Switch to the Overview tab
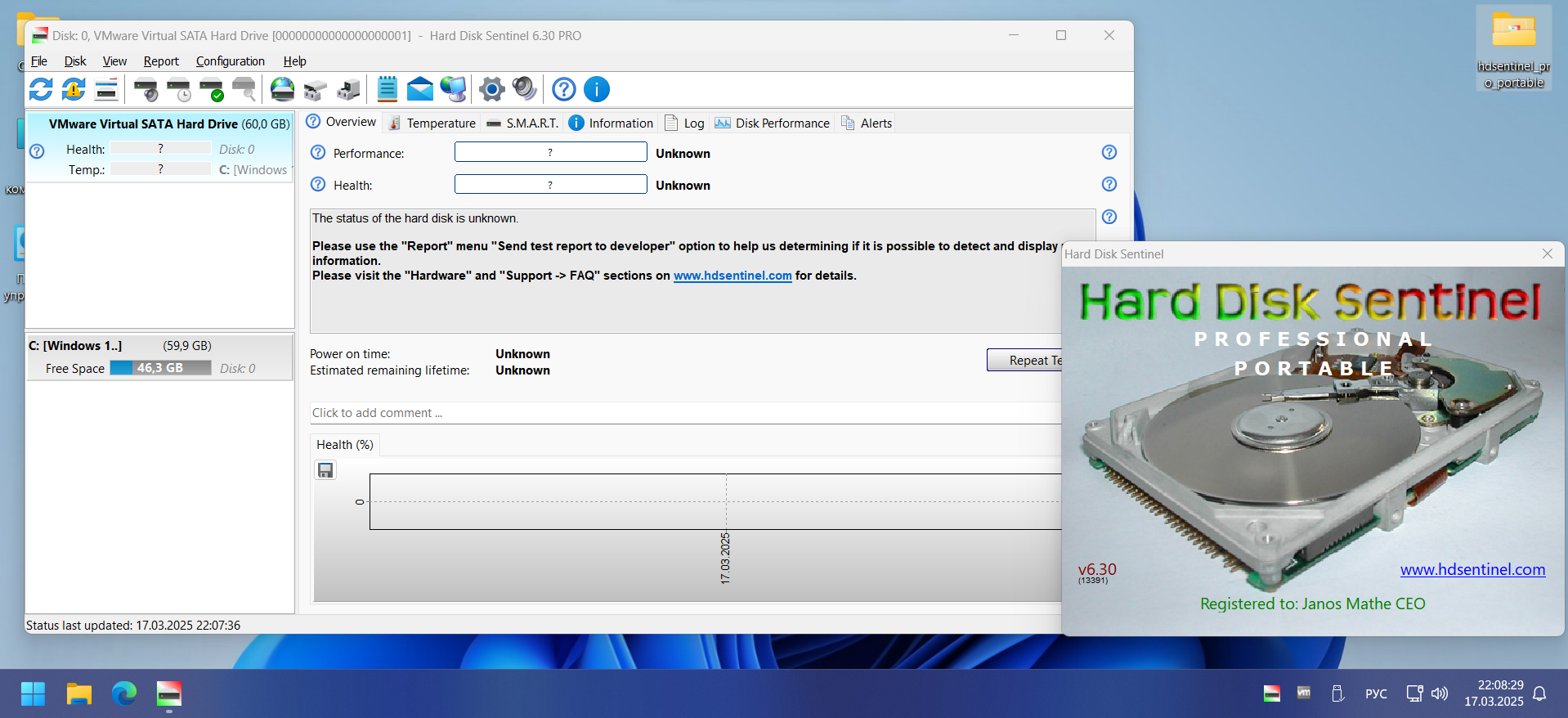The image size is (1568, 718). tap(341, 122)
